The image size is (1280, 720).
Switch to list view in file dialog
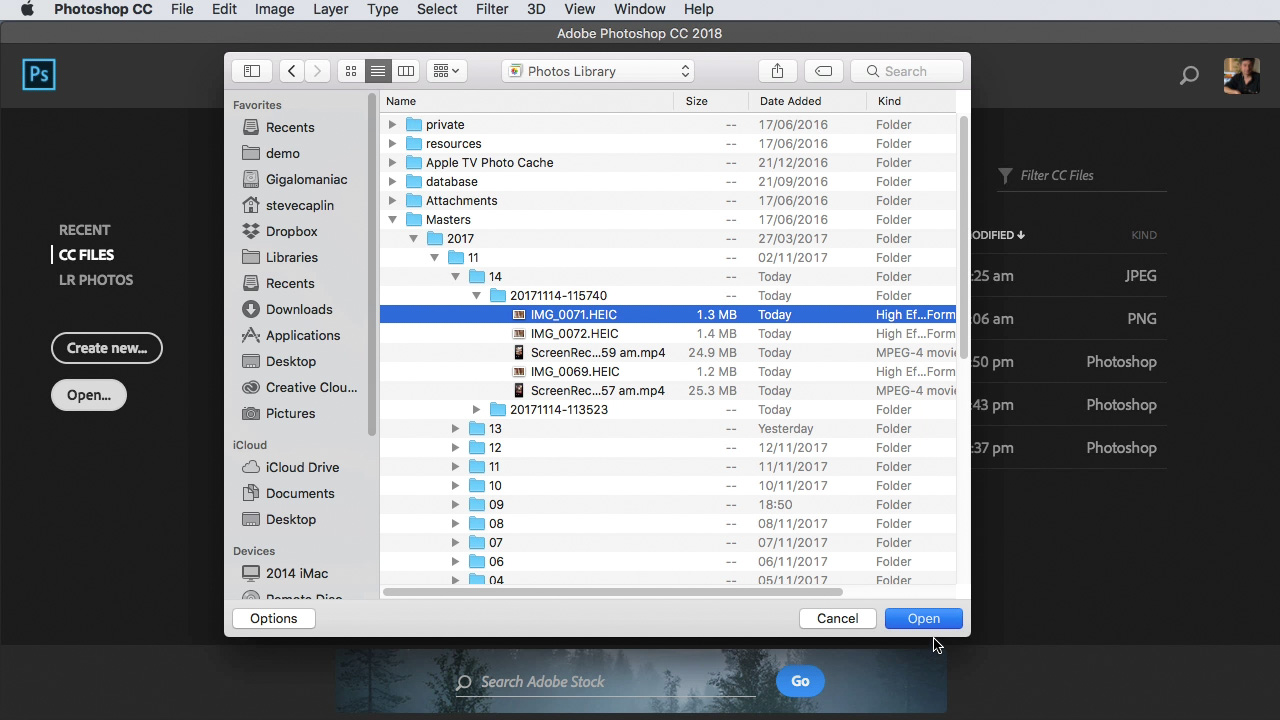point(378,71)
